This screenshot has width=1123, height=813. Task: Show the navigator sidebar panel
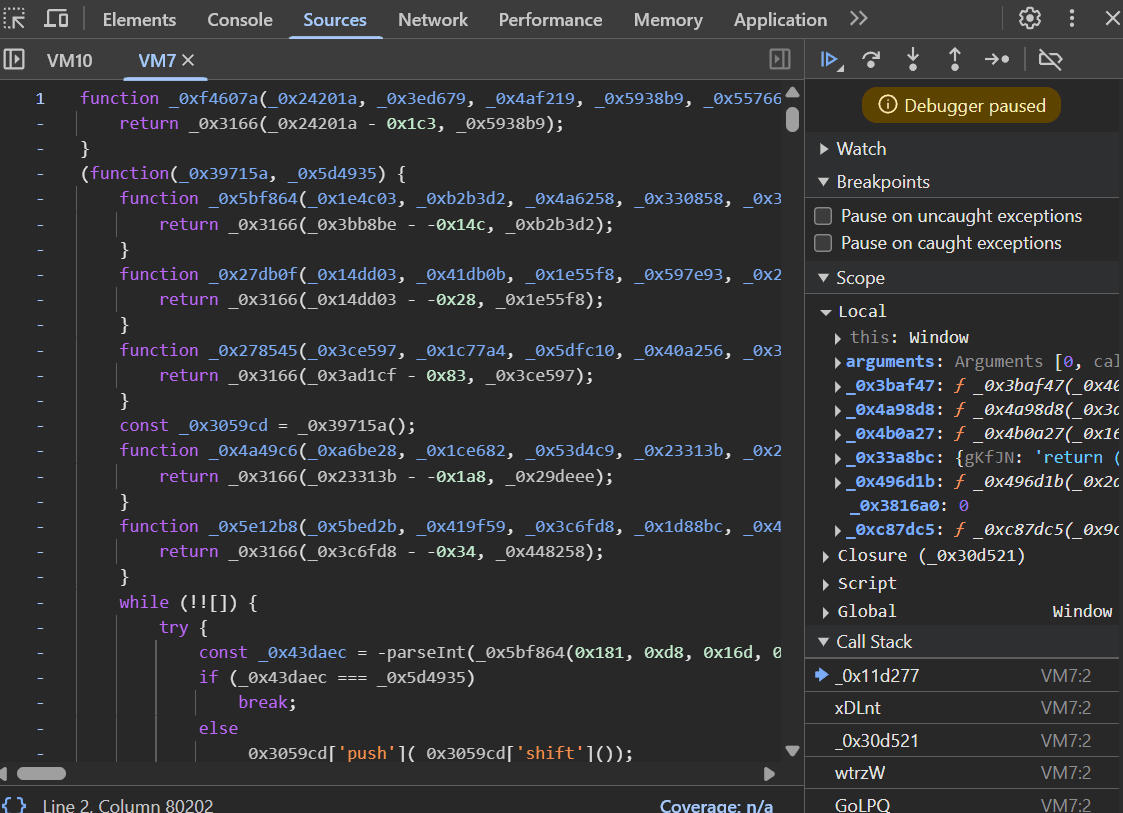pos(14,60)
